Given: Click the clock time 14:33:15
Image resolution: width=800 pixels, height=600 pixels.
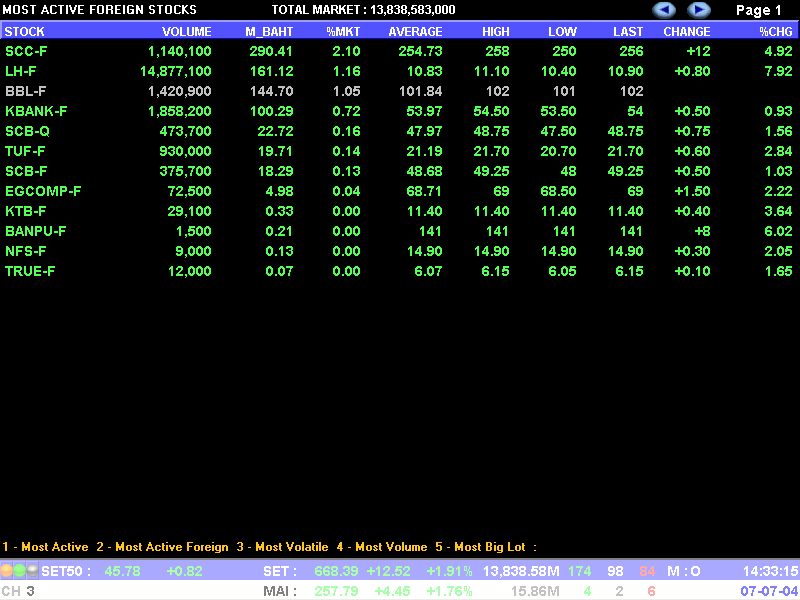Looking at the screenshot, I should click(770, 571).
